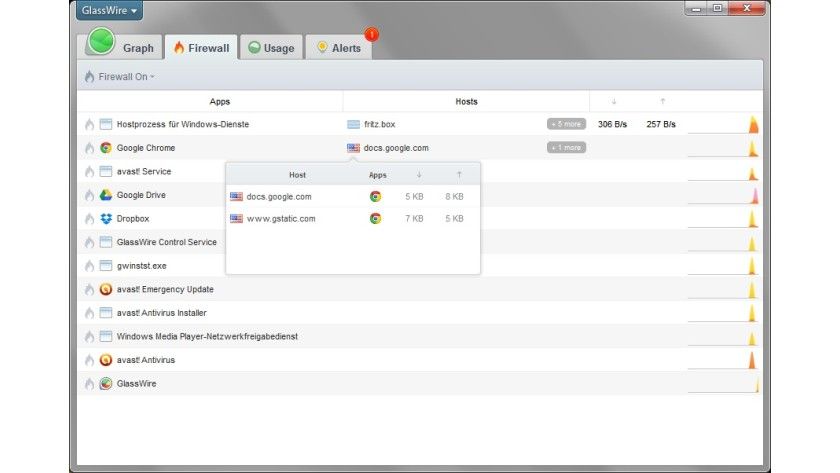Sort popup by Apps column header
This screenshot has height=473, width=840.
click(378, 175)
